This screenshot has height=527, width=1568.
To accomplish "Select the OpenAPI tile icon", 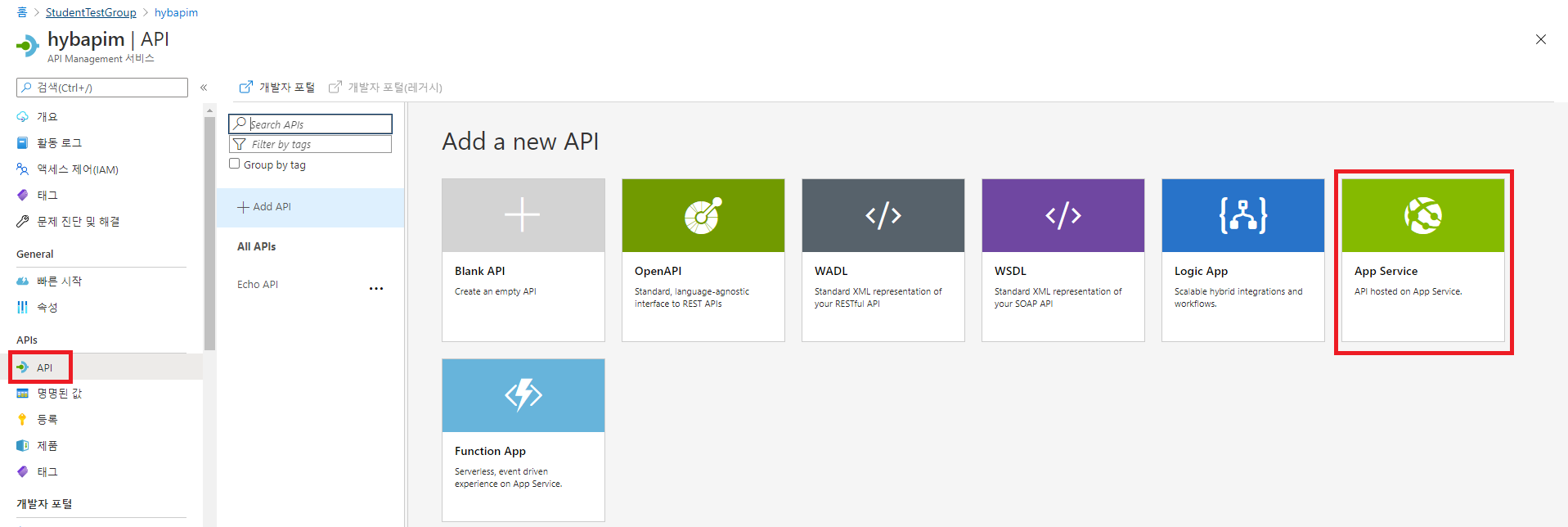I will (703, 216).
